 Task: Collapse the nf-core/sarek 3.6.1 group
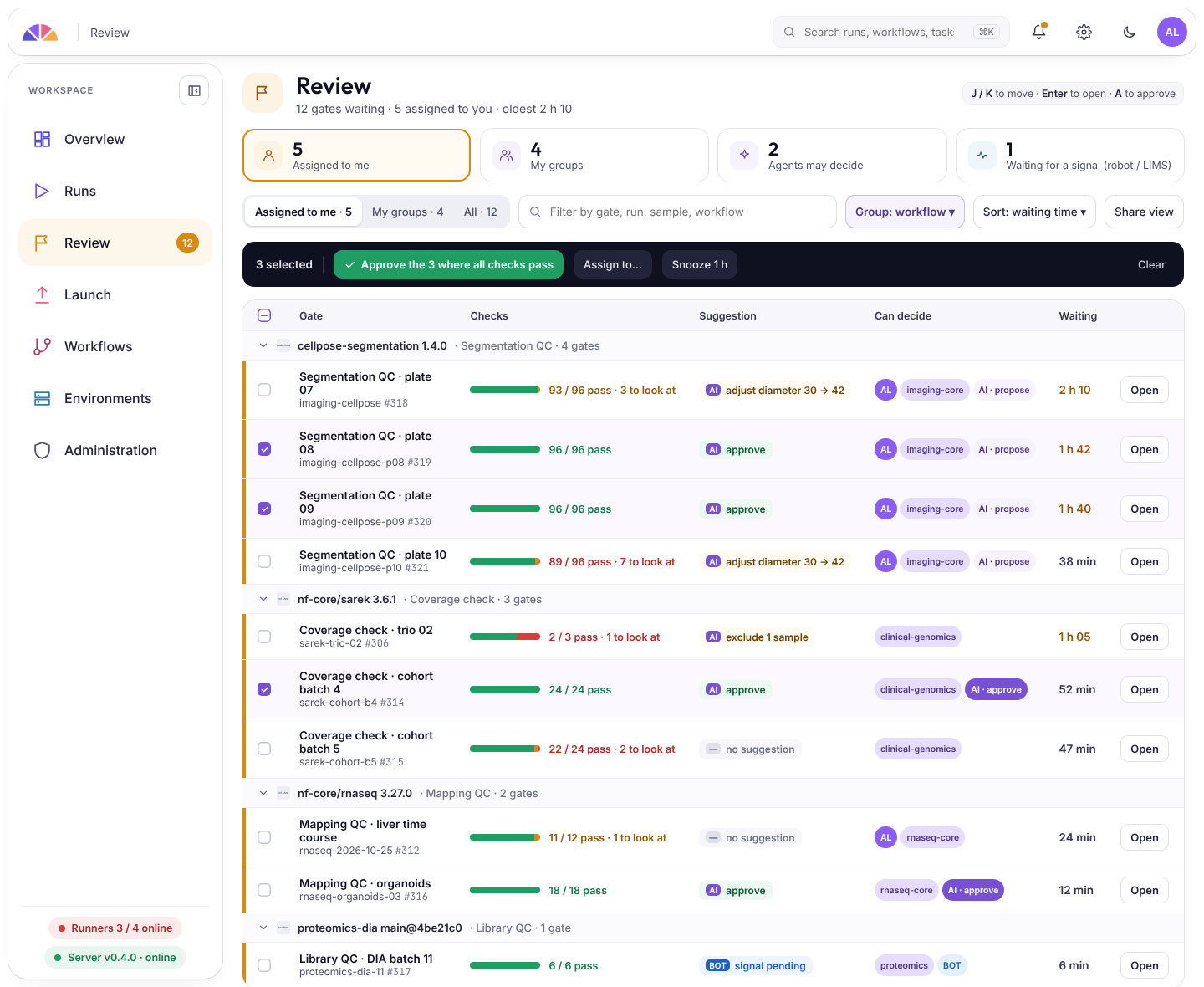[x=263, y=599]
